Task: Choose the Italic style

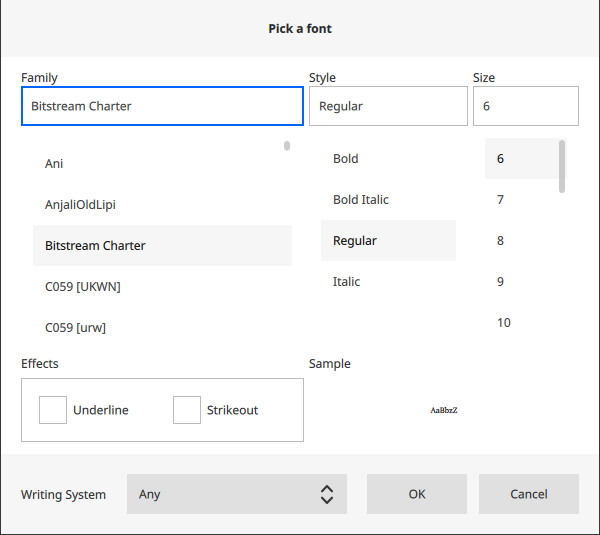Action: [x=346, y=281]
